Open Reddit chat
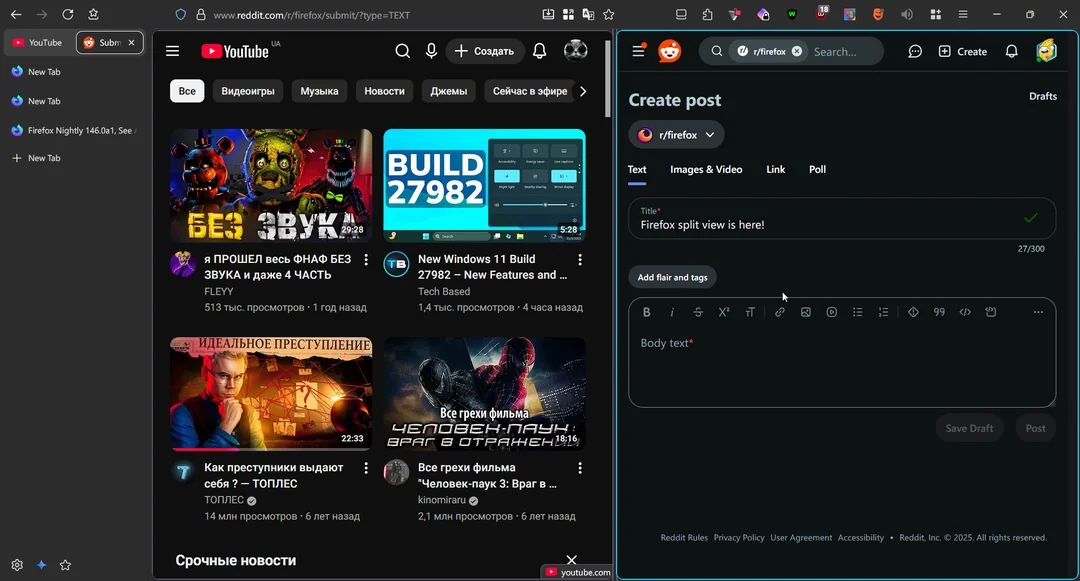Viewport: 1080px width, 581px height. (x=915, y=51)
